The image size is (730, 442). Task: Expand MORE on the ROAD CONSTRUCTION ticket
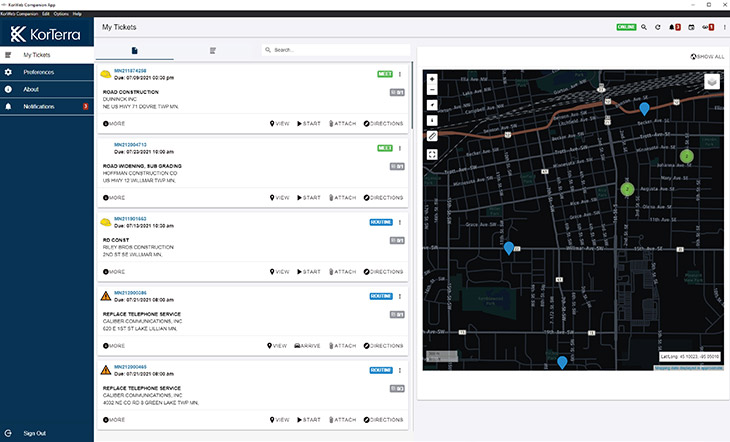coord(114,124)
